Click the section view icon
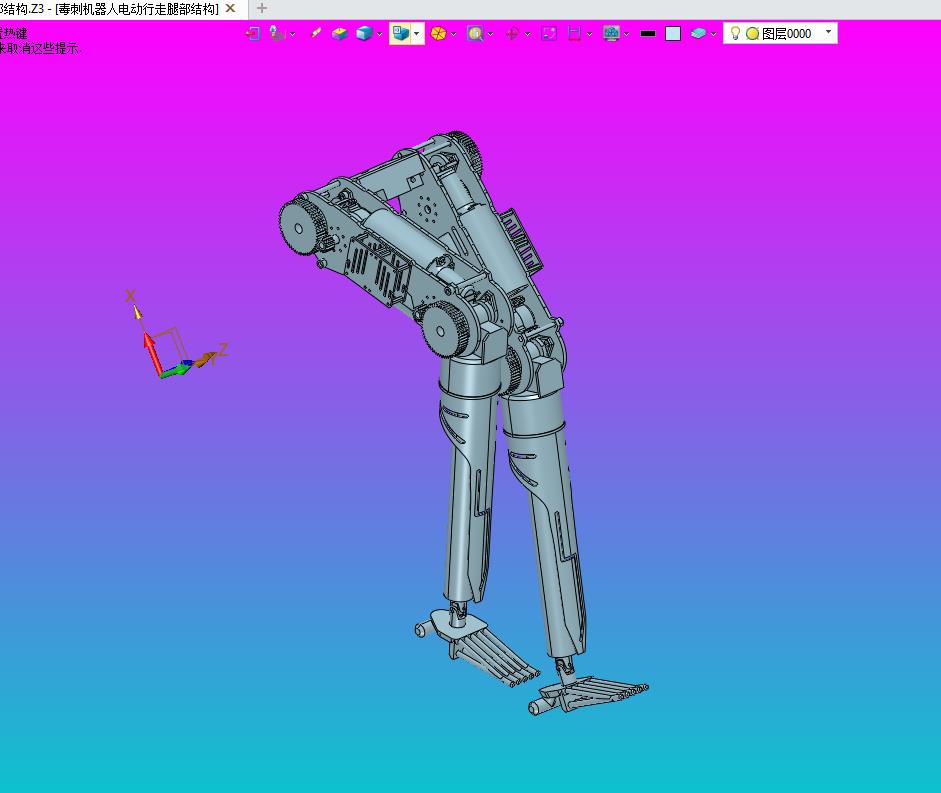Screen dimensions: 941x793 574,33
